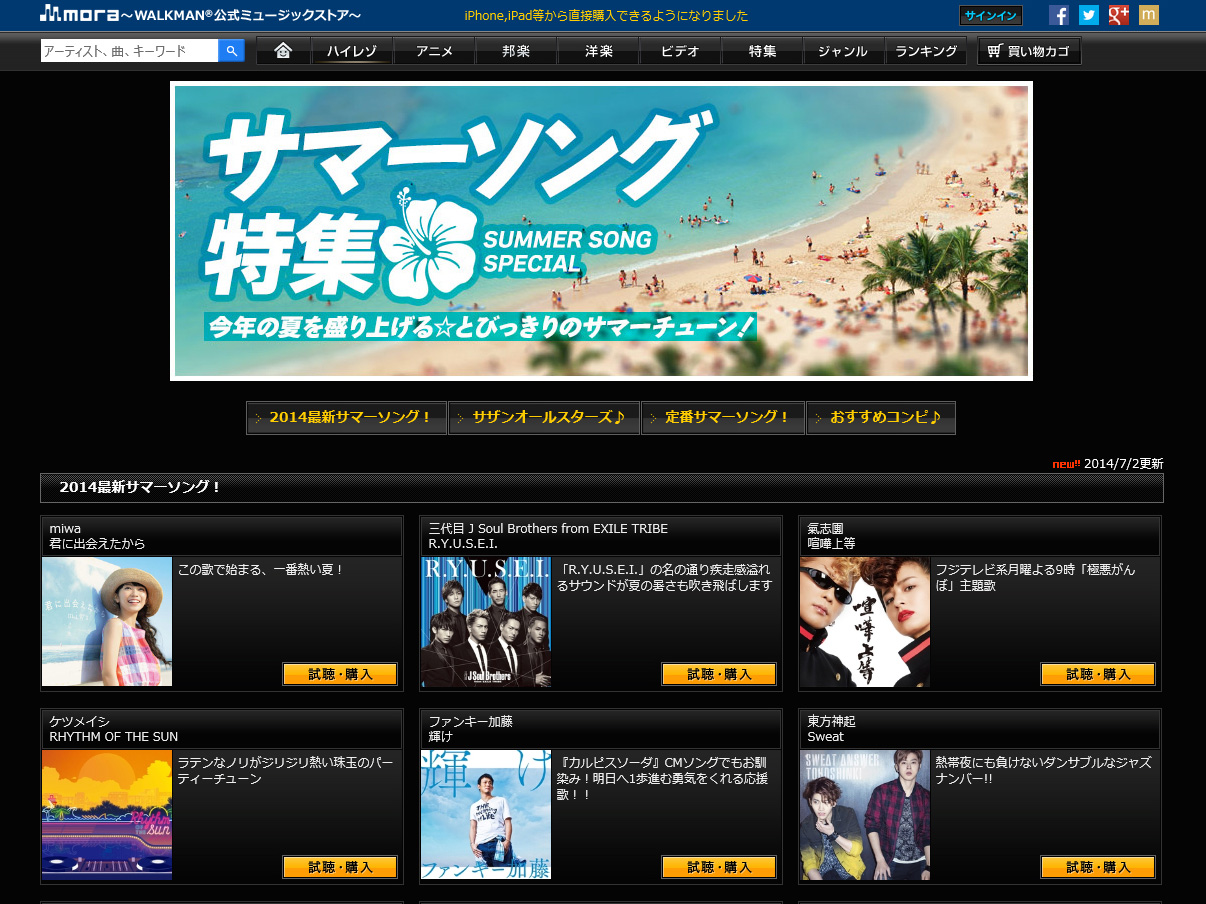The width and height of the screenshot is (1206, 904).
Task: Click 試聴・購入 for R.Y.U.S.E.I.
Action: tap(719, 674)
